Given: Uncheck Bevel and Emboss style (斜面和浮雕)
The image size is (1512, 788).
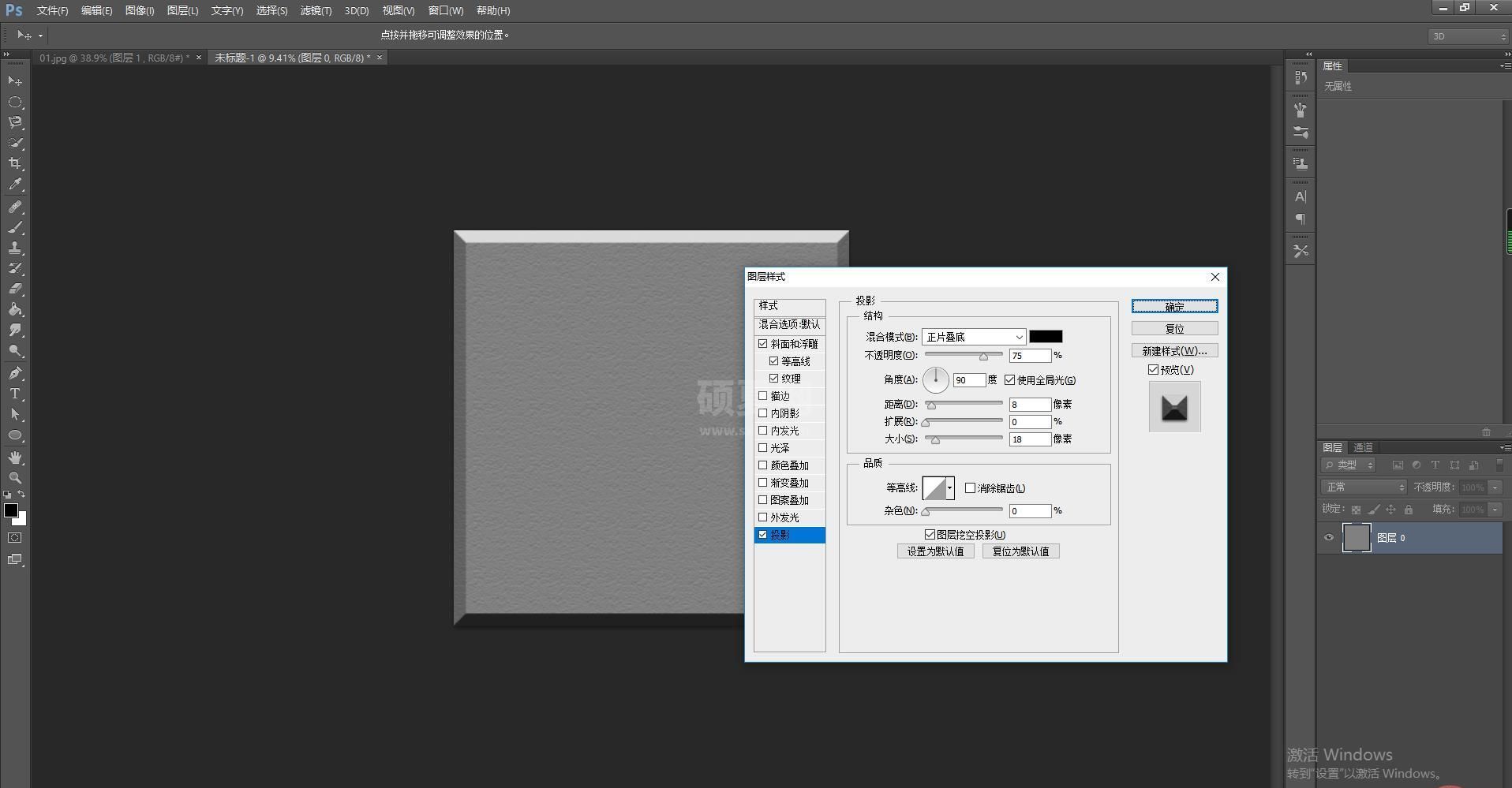Looking at the screenshot, I should [762, 344].
